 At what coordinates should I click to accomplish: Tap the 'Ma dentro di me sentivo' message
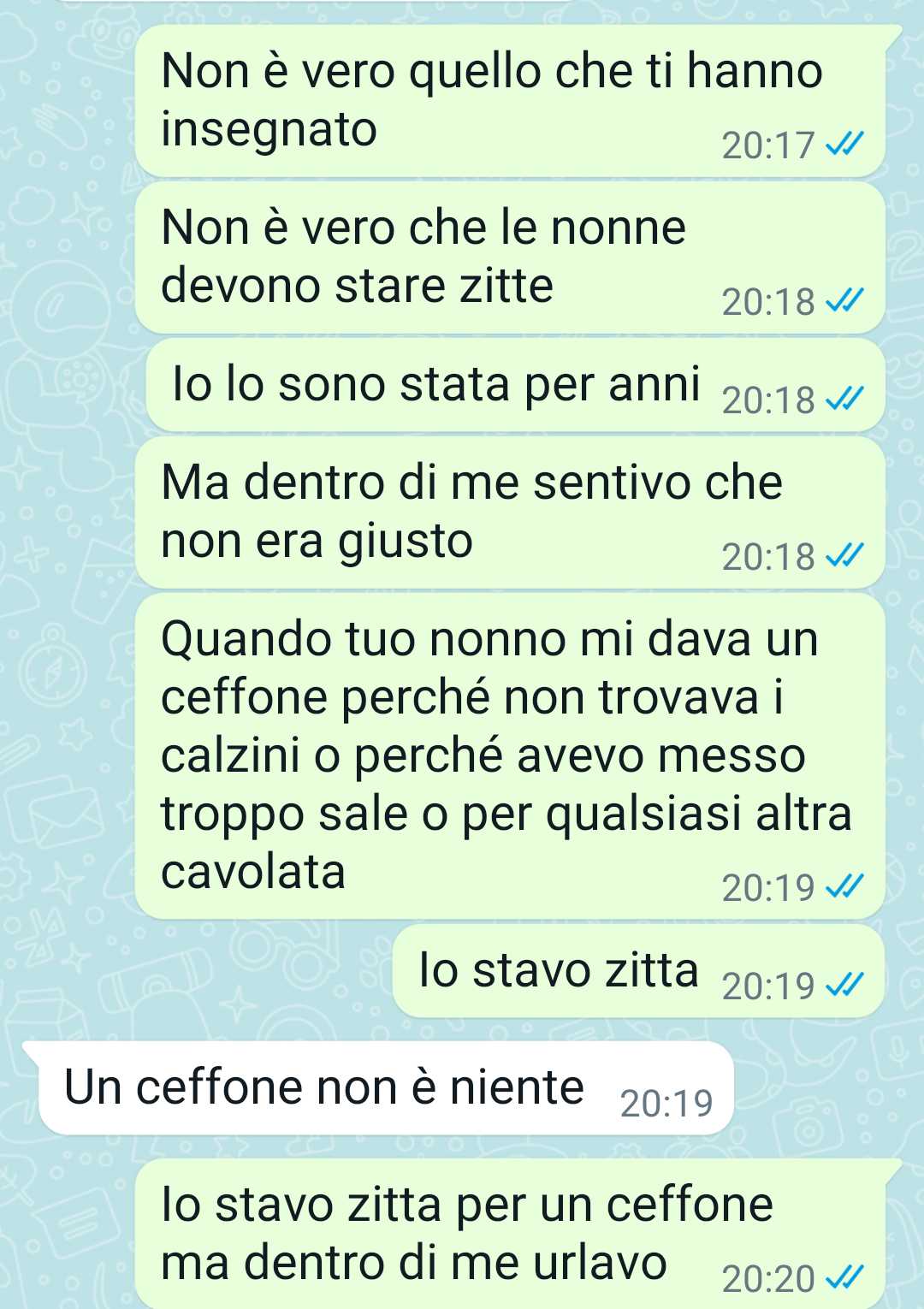[x=510, y=512]
